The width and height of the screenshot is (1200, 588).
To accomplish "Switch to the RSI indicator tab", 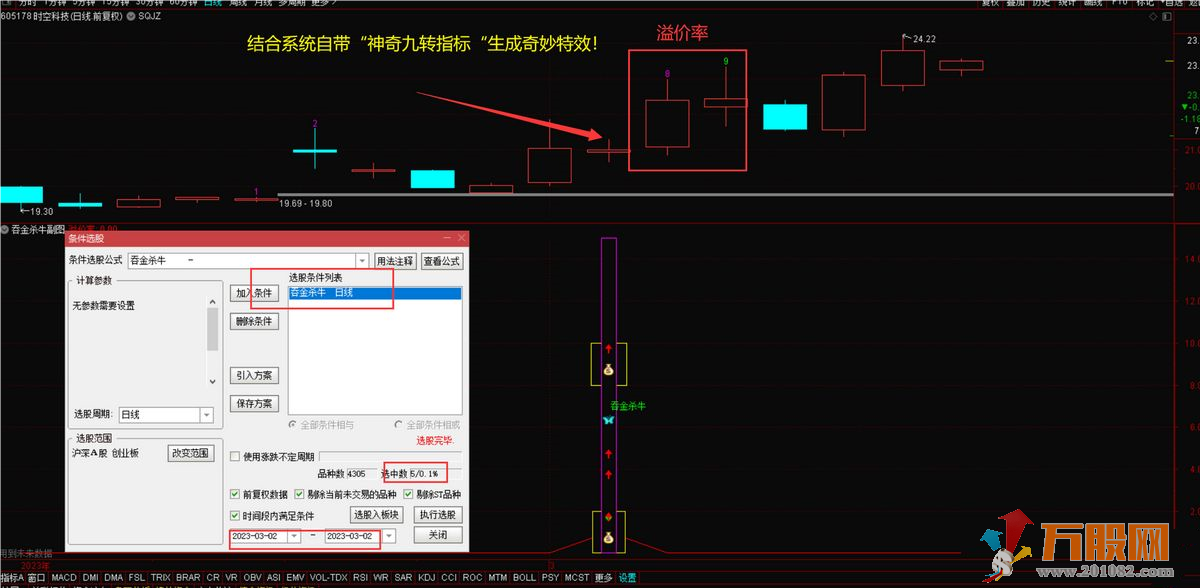I will [x=360, y=578].
